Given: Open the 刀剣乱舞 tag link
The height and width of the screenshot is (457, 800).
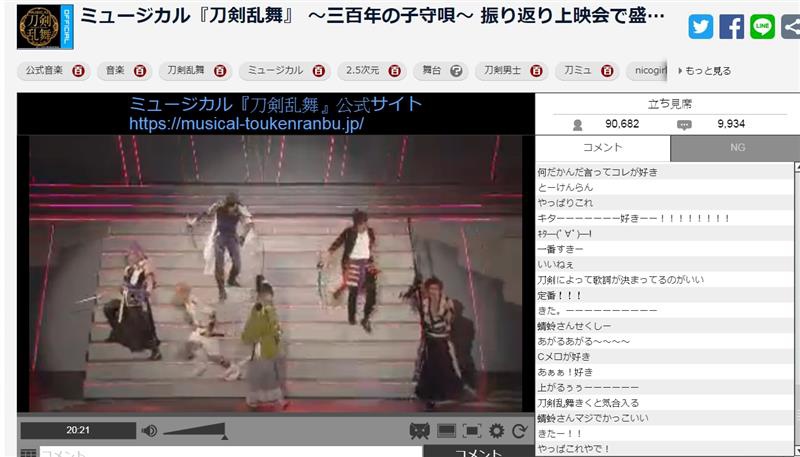Looking at the screenshot, I should coord(186,70).
